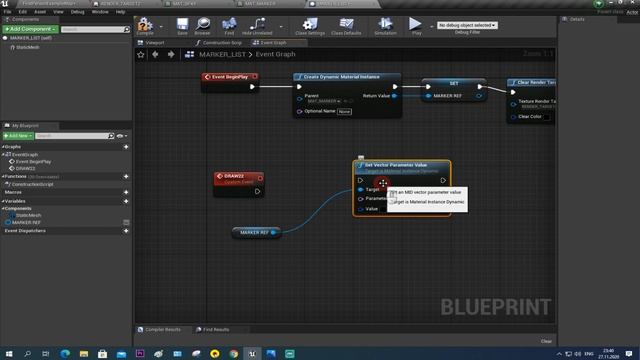Open the Compiler Results tab

[162, 329]
